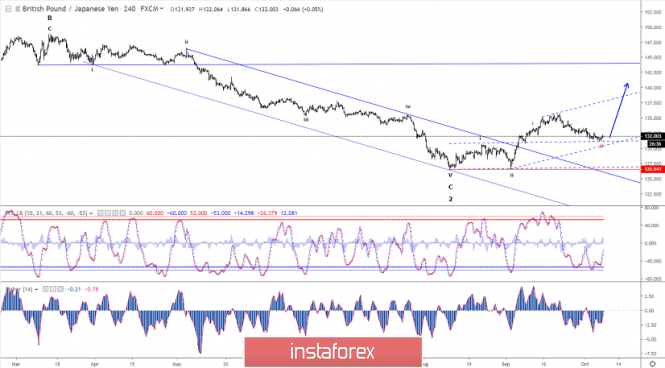The image size is (665, 368).
Task: Click the bar countdown timer label 26:36
Action: (655, 144)
